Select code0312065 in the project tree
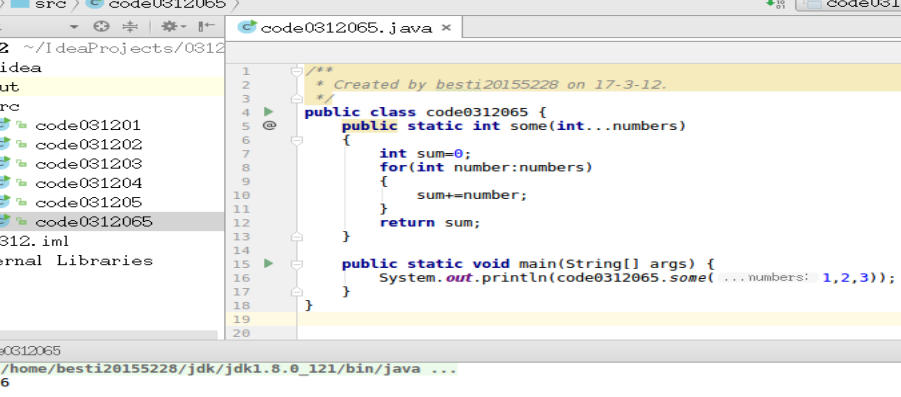Screen dimensions: 901x397 click(94, 222)
